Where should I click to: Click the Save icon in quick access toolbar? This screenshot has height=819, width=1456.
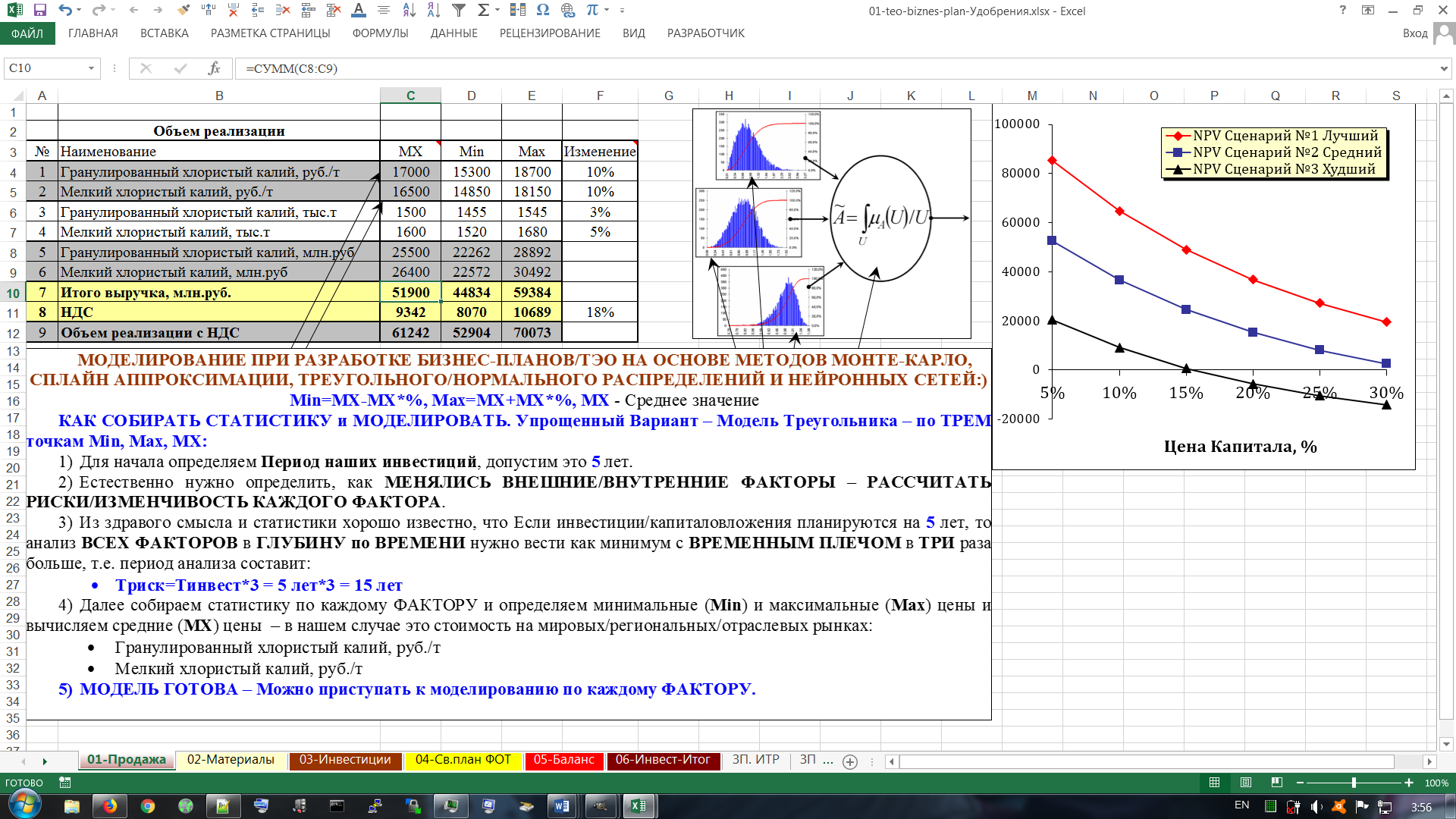(x=40, y=11)
